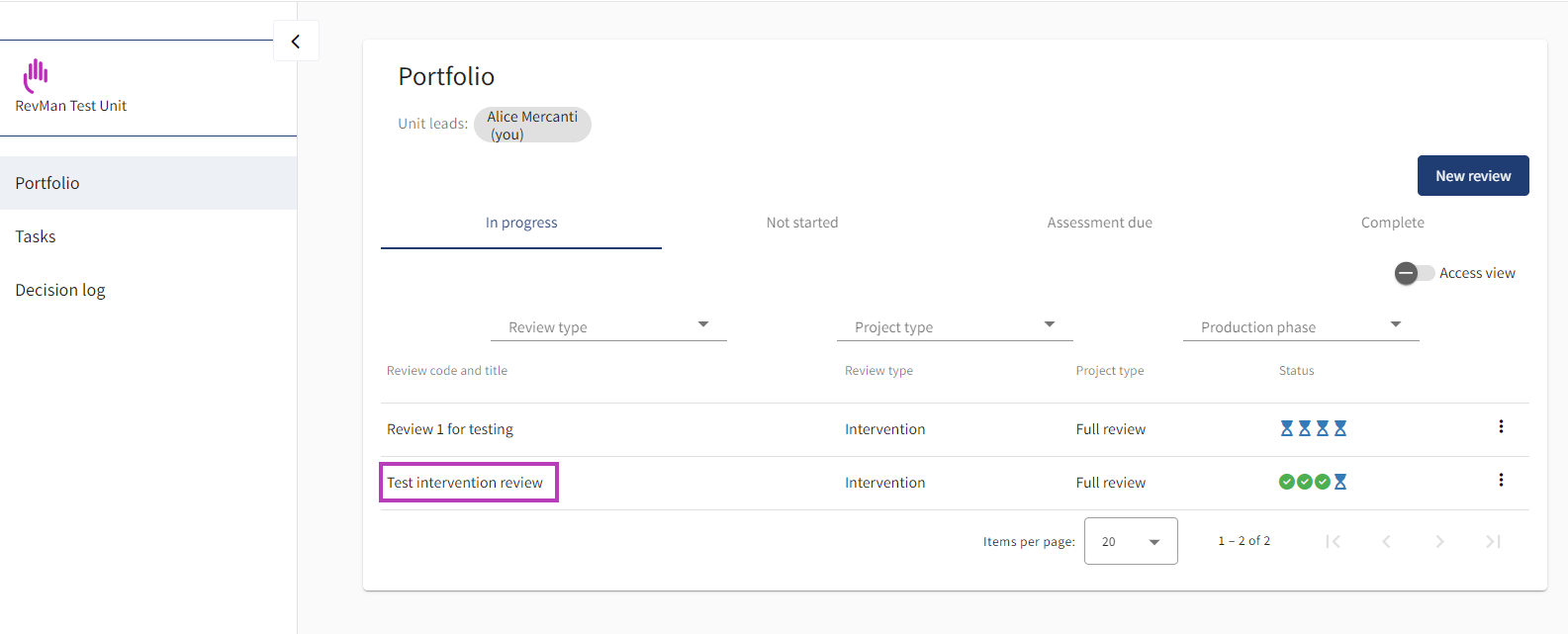Go to the next page arrow in pagination
This screenshot has width=1568, height=634.
coord(1439,541)
